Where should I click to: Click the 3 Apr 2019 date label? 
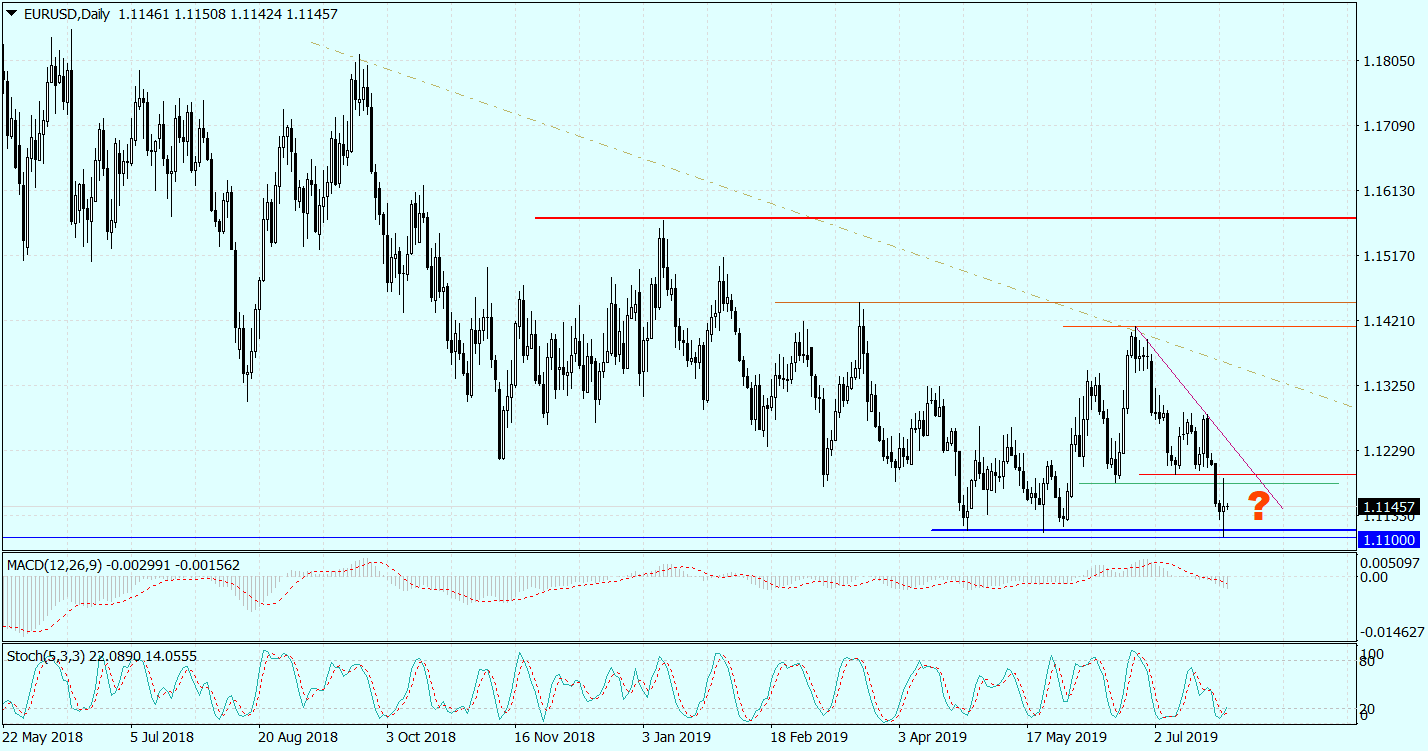(x=934, y=737)
